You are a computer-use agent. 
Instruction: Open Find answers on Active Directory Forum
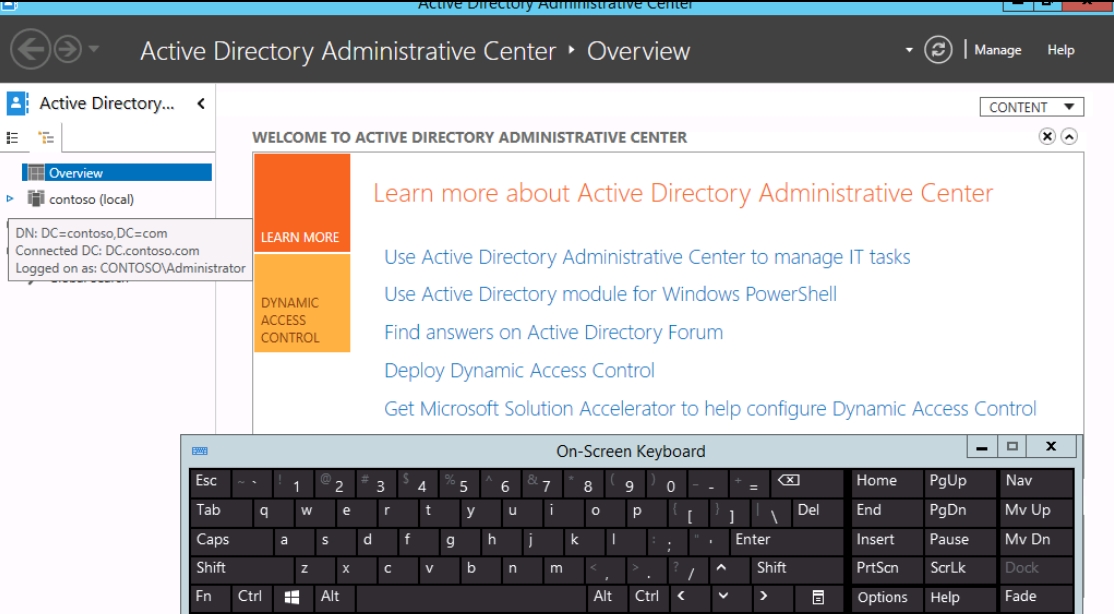click(553, 333)
